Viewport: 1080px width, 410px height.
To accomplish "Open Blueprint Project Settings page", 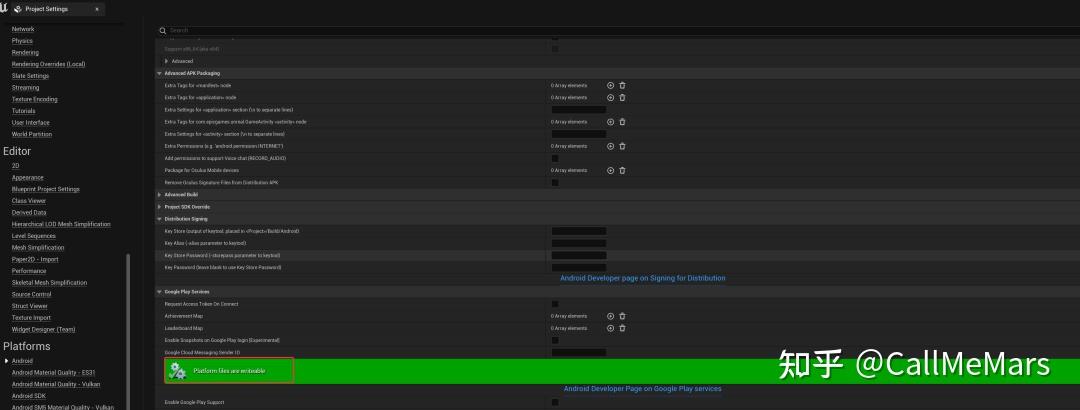I will [x=45, y=189].
